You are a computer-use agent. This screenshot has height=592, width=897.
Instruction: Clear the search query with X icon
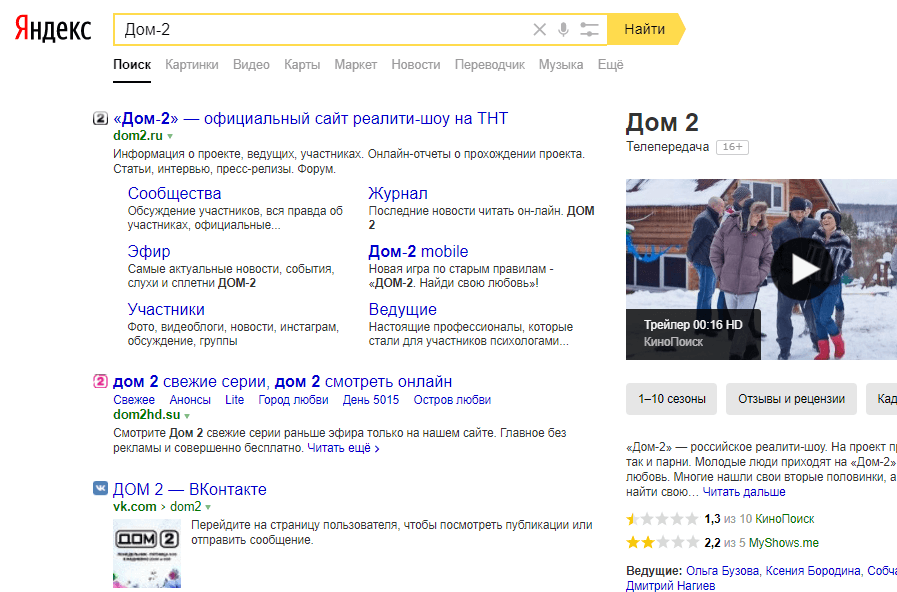click(540, 30)
